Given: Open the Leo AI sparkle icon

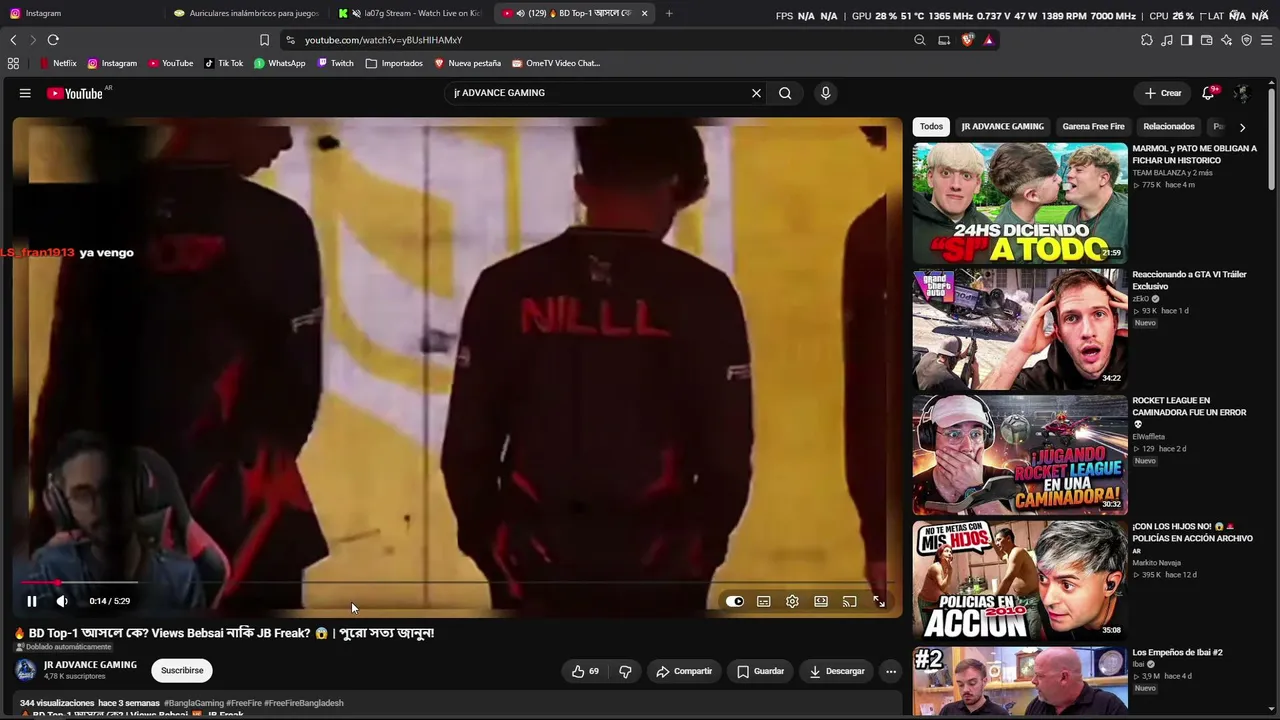Looking at the screenshot, I should (x=1226, y=40).
